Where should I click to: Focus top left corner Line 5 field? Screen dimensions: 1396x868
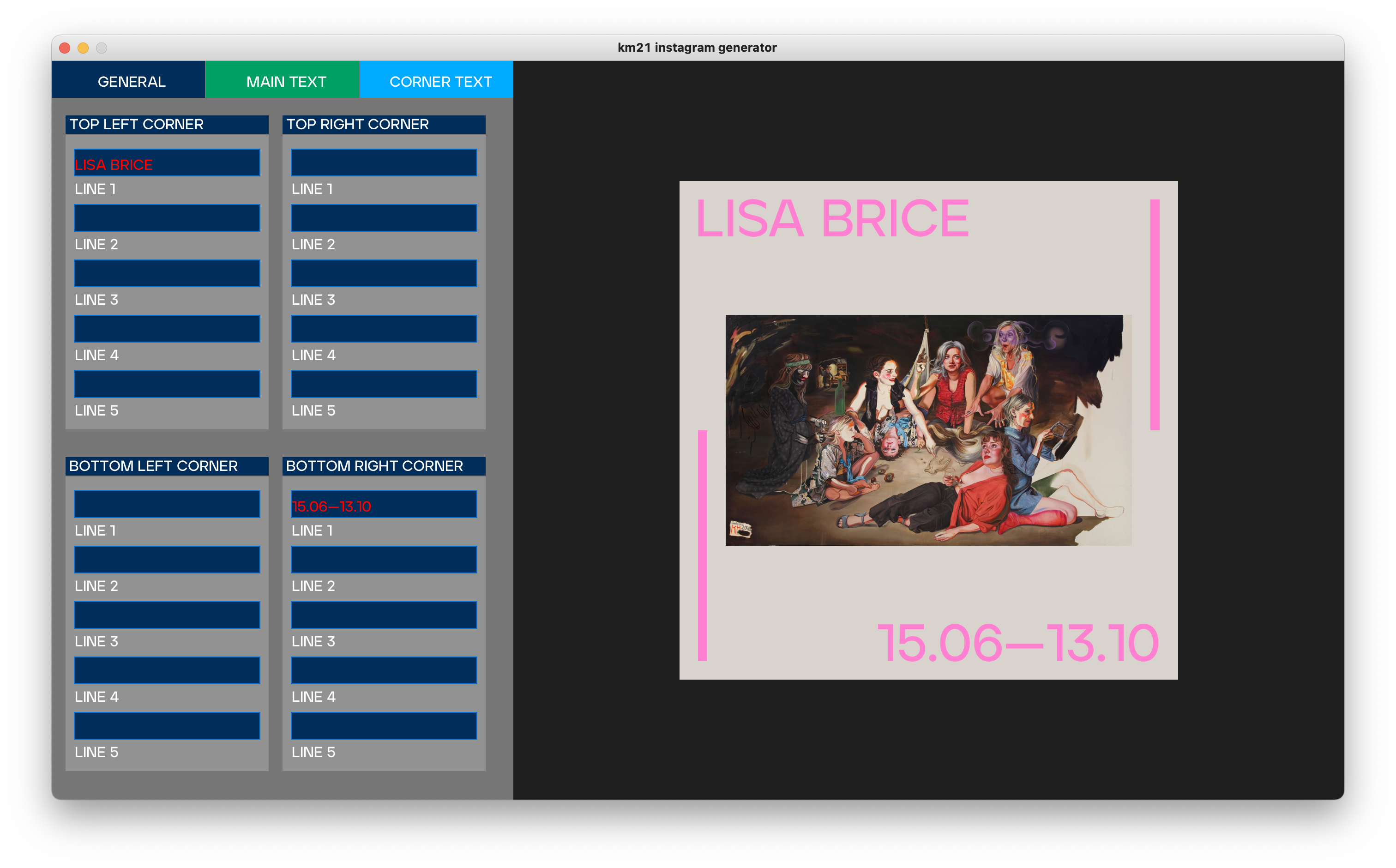pos(167,384)
